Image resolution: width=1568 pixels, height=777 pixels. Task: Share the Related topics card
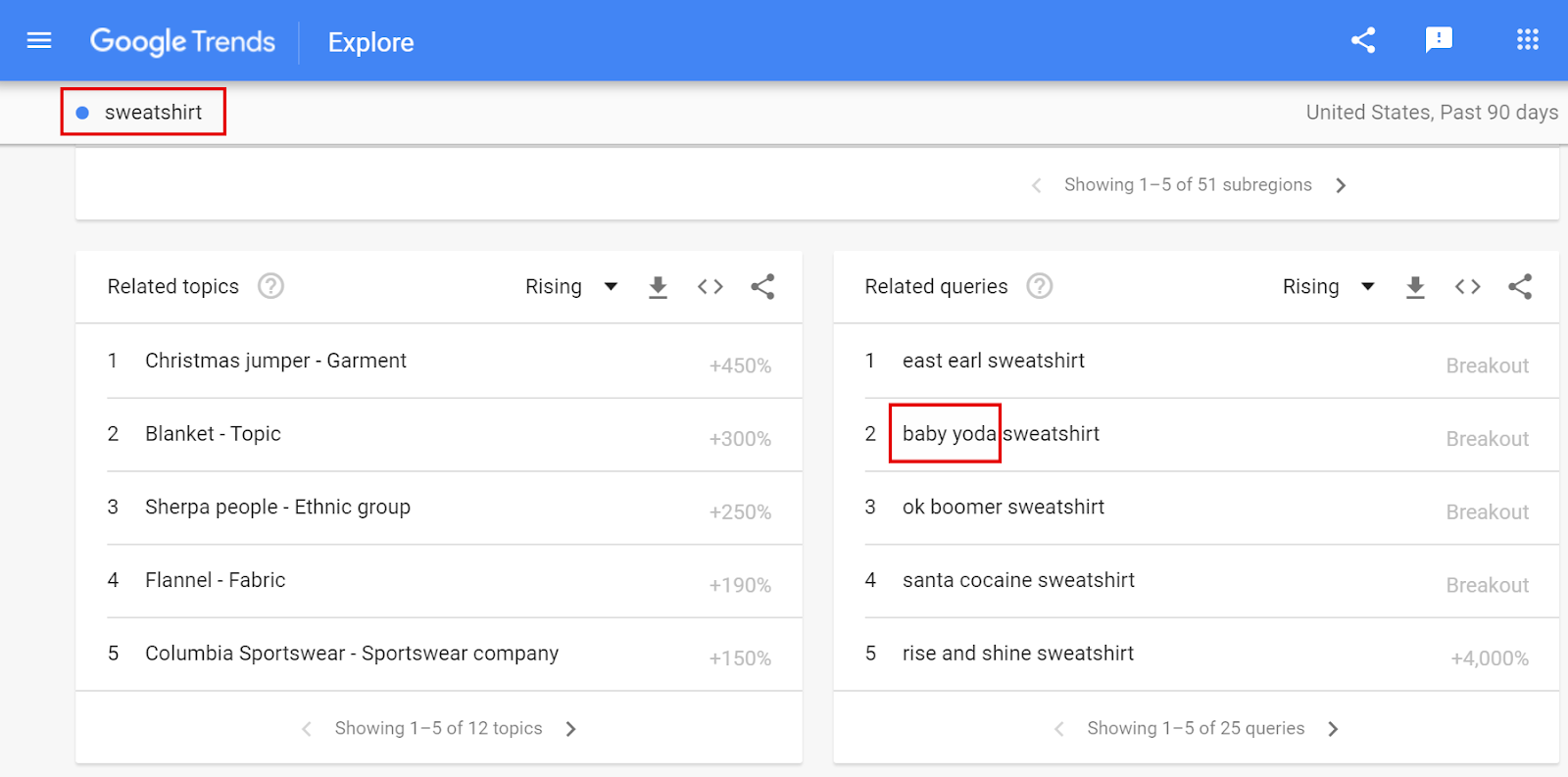[762, 286]
